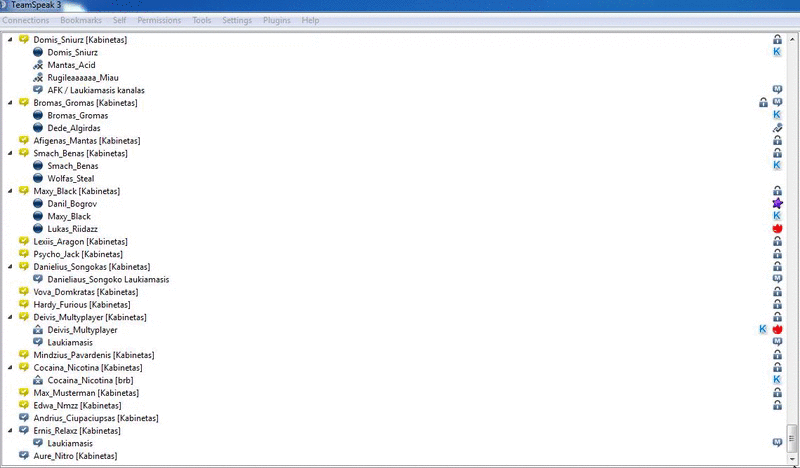
Task: Select channel Mindzius_Pavardenis [Kabinetas]
Action: coord(94,355)
